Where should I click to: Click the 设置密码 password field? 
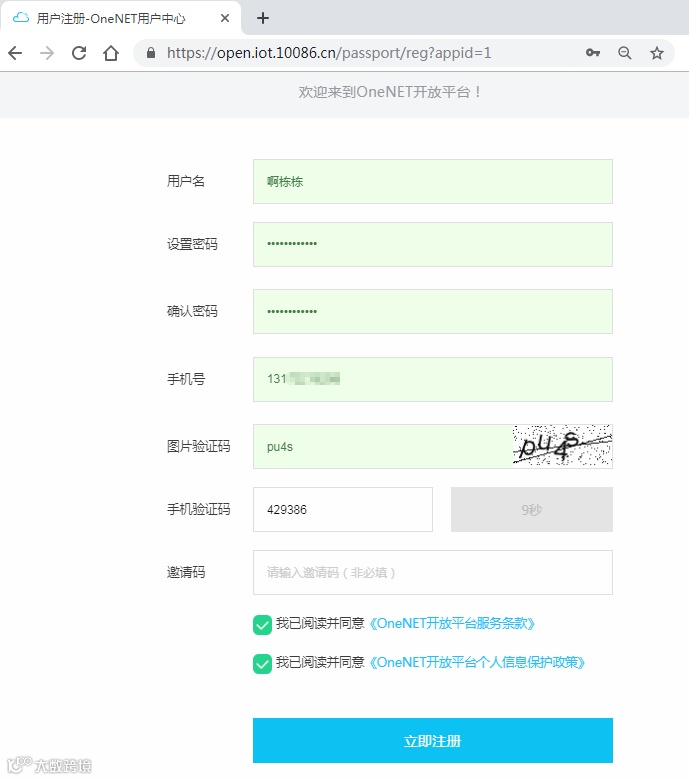tap(433, 244)
